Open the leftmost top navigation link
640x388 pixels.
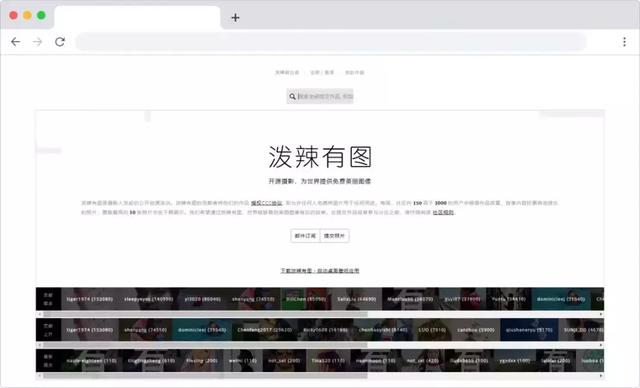click(x=287, y=73)
